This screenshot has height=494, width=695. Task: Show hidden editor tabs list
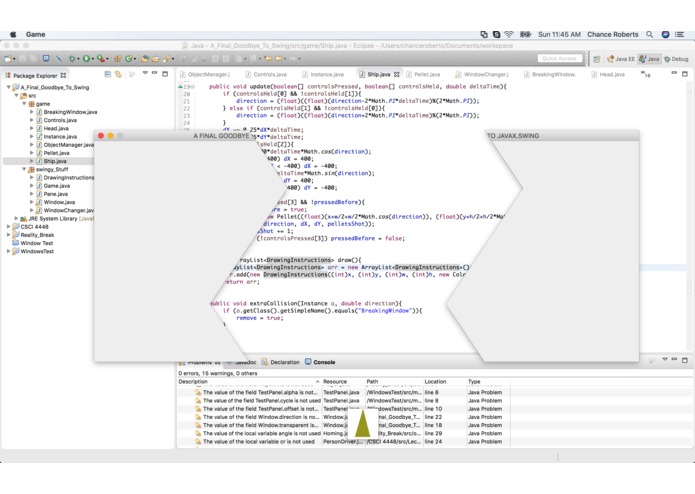646,75
